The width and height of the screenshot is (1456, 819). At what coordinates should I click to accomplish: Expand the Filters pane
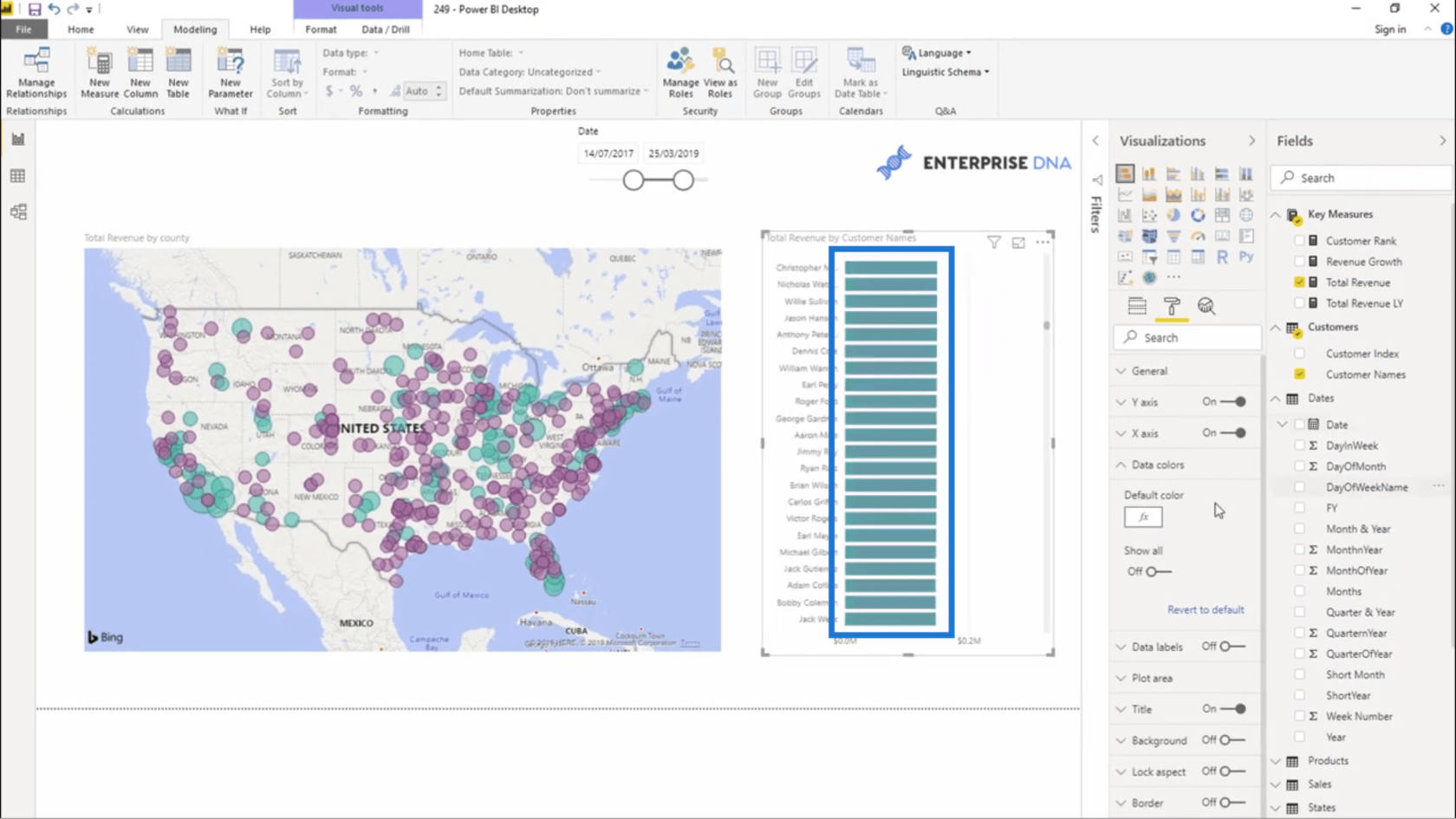1095,141
